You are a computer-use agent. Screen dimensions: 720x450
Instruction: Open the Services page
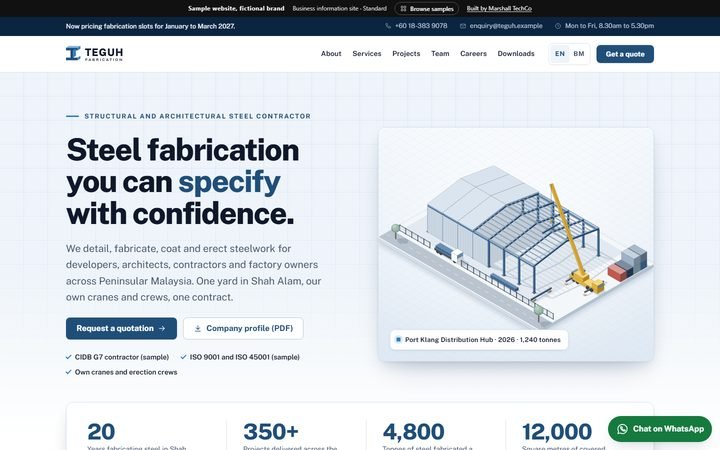pyautogui.click(x=367, y=54)
